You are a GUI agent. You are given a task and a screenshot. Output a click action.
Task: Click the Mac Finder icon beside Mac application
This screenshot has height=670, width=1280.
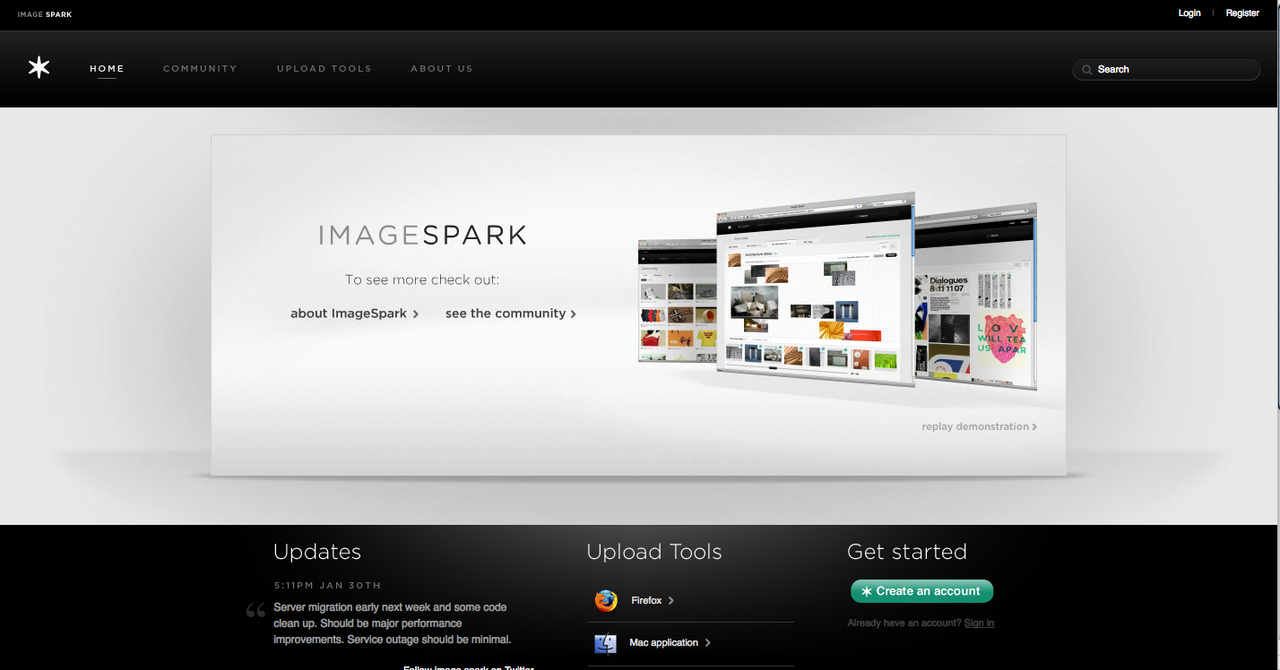605,643
